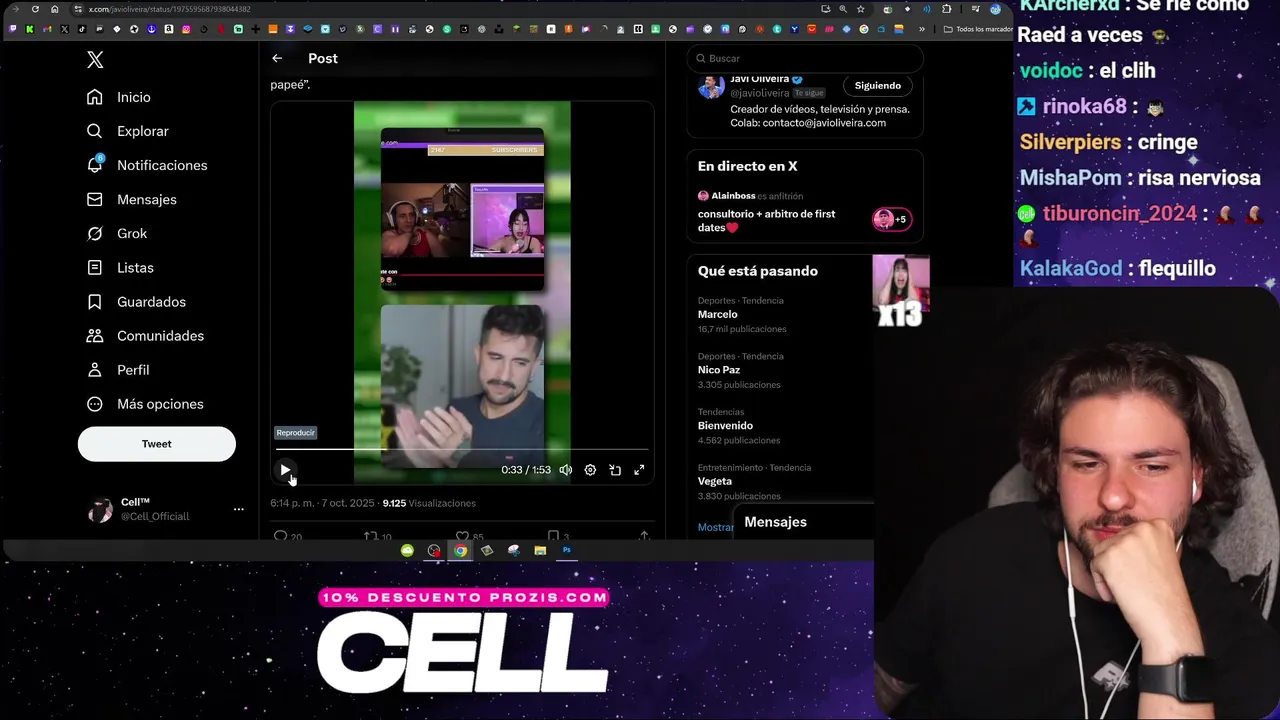Viewport: 1280px width, 720px height.
Task: Bookmark this page with the star icon
Action: (860, 9)
